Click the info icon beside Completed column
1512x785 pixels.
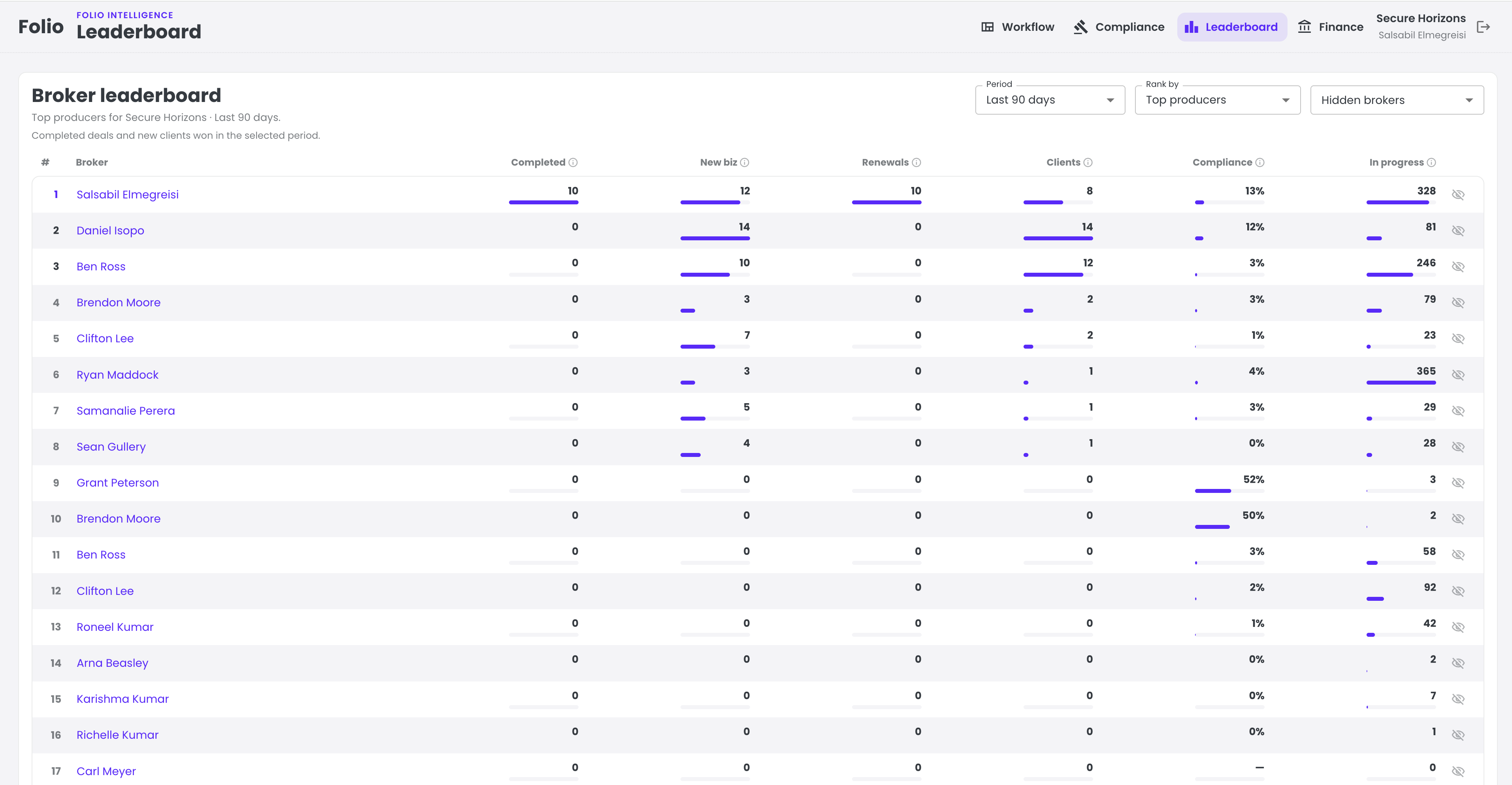click(x=573, y=162)
